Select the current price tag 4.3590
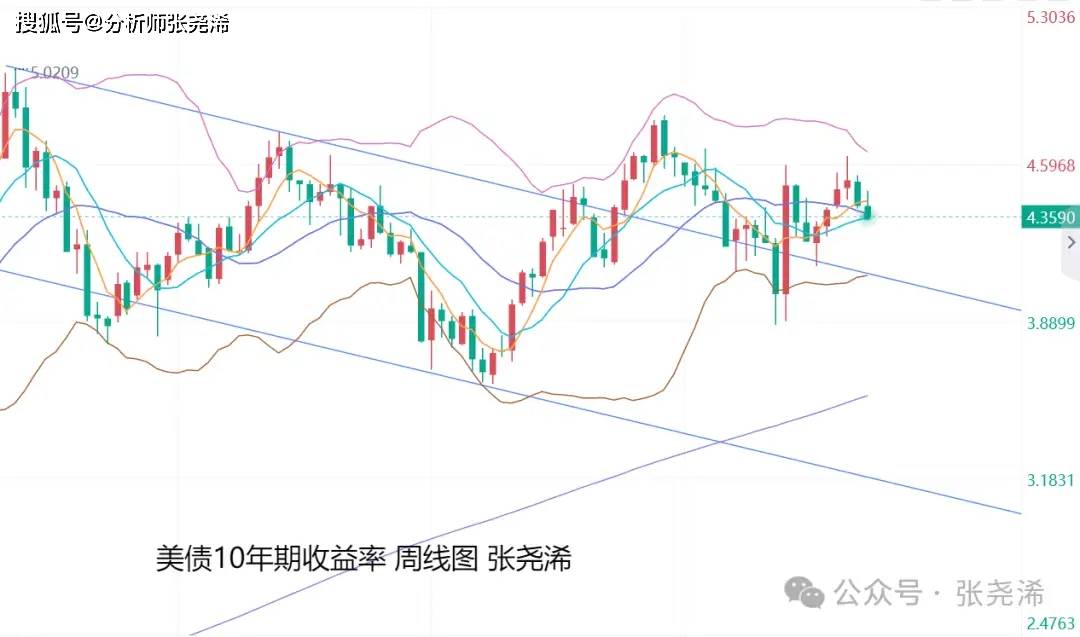 [x=1050, y=218]
